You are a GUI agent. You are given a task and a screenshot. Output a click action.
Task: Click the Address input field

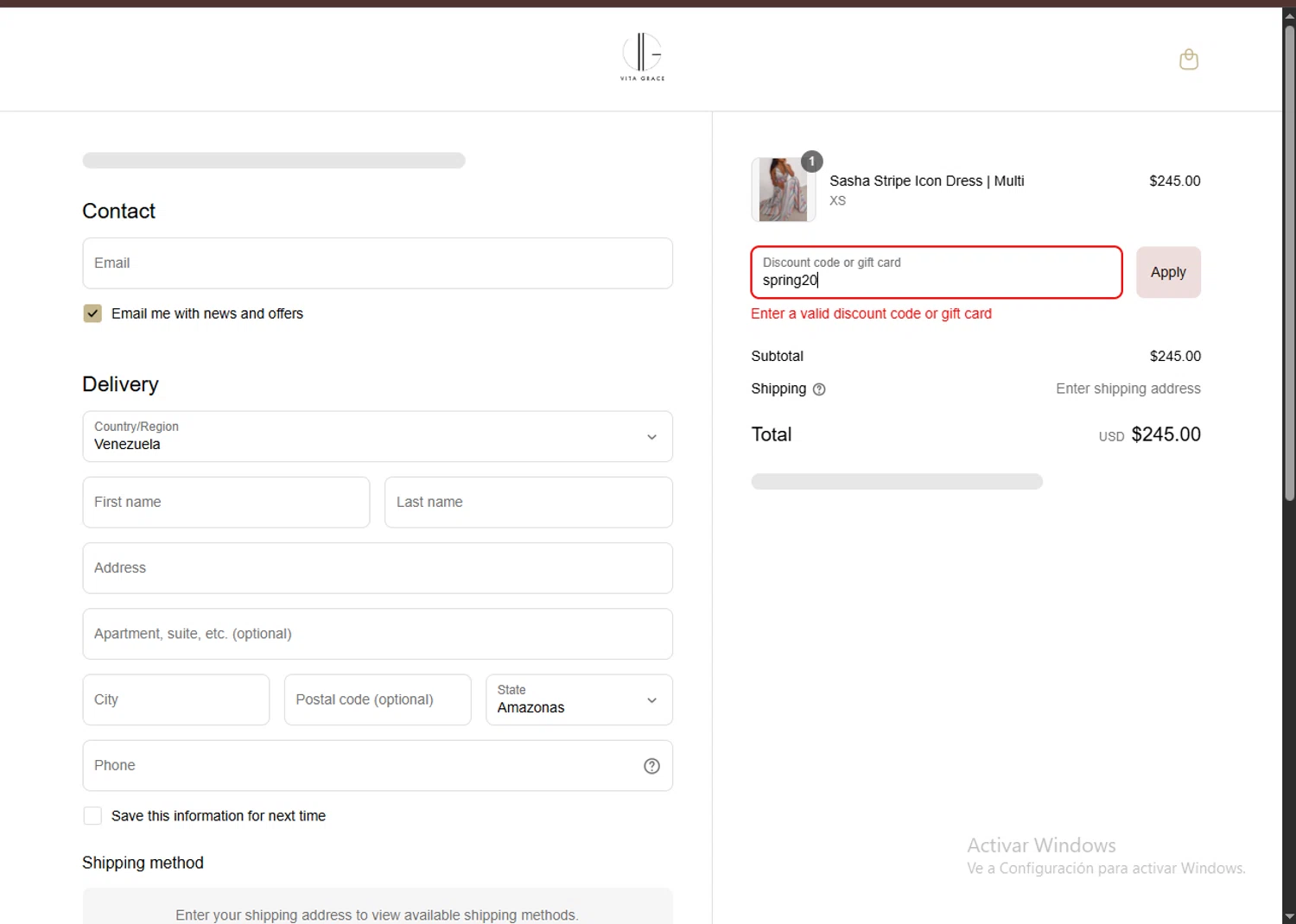tap(378, 568)
